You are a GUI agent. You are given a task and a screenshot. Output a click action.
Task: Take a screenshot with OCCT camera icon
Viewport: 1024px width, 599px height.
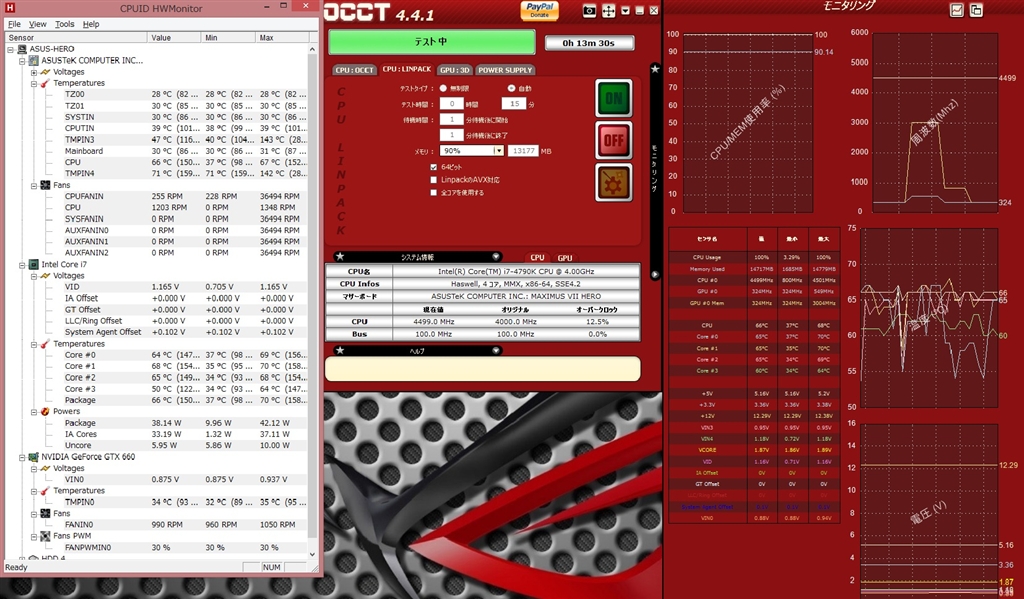(x=589, y=10)
